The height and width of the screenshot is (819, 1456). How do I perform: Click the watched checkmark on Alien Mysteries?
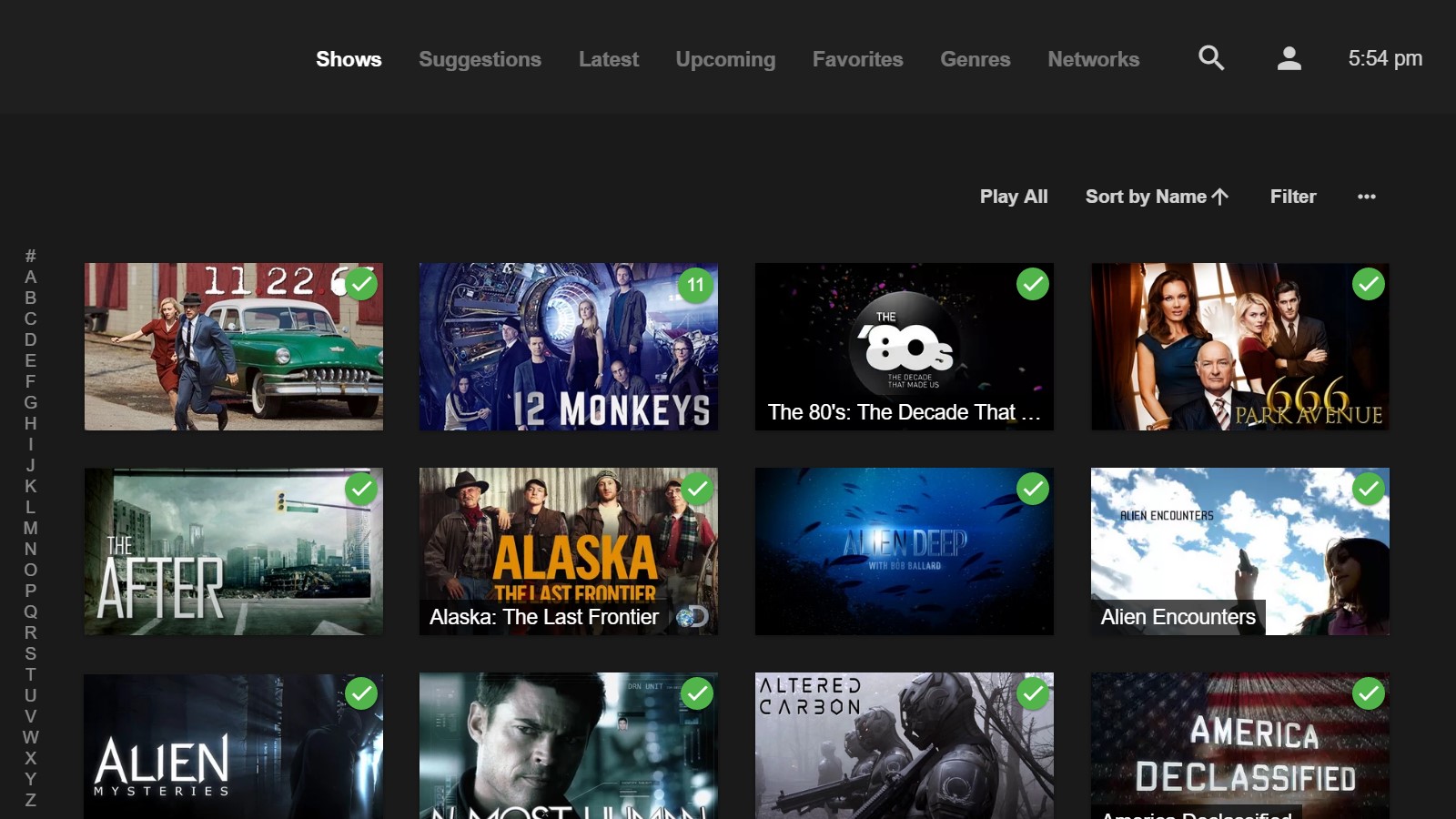coord(361,693)
